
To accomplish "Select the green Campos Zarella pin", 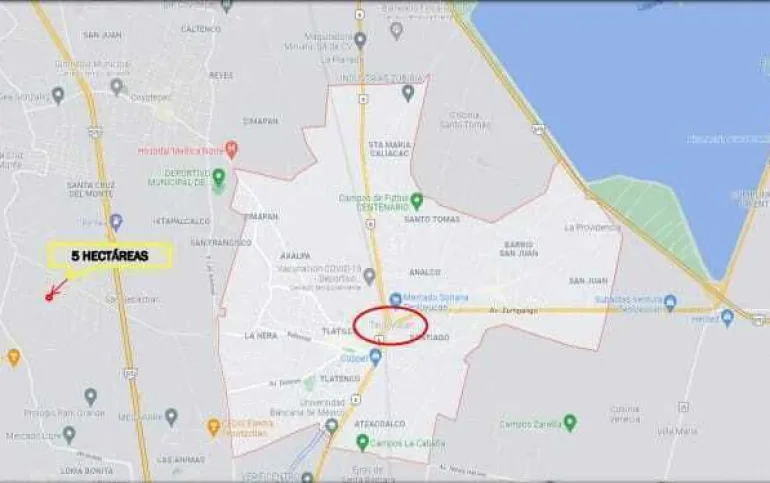I will [x=570, y=423].
